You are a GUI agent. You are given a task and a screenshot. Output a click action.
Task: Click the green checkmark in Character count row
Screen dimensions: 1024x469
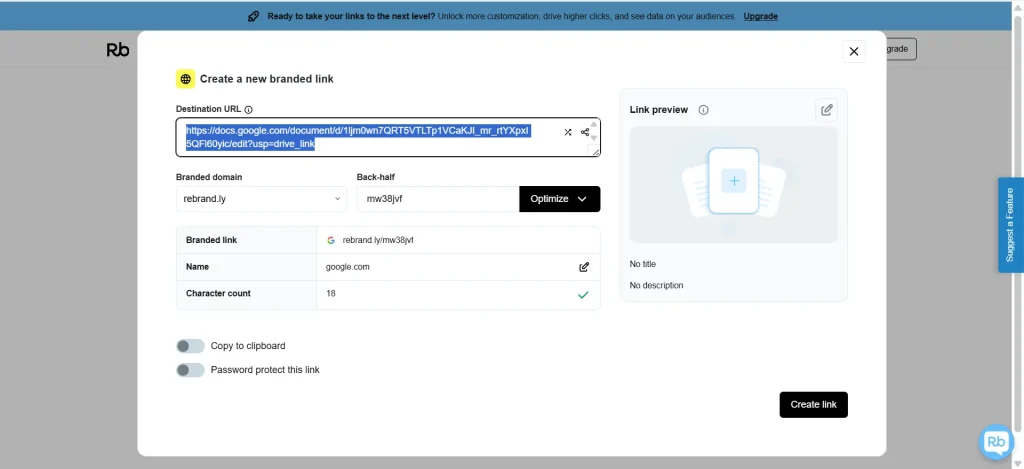coord(583,295)
